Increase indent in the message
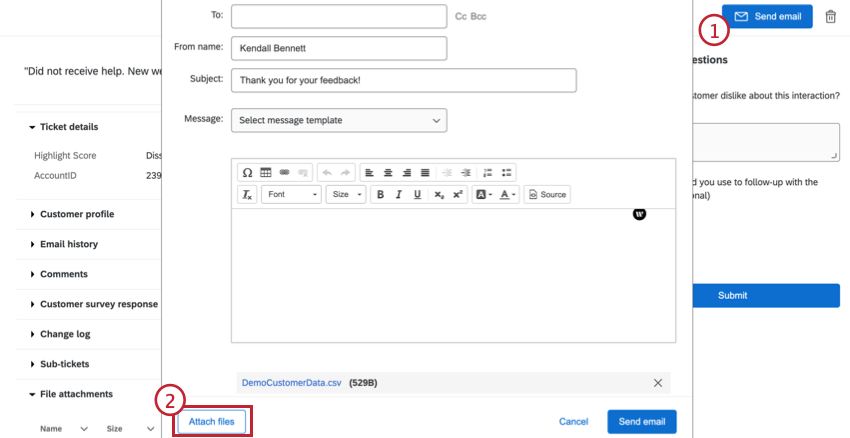This screenshot has height=438, width=850. click(466, 173)
